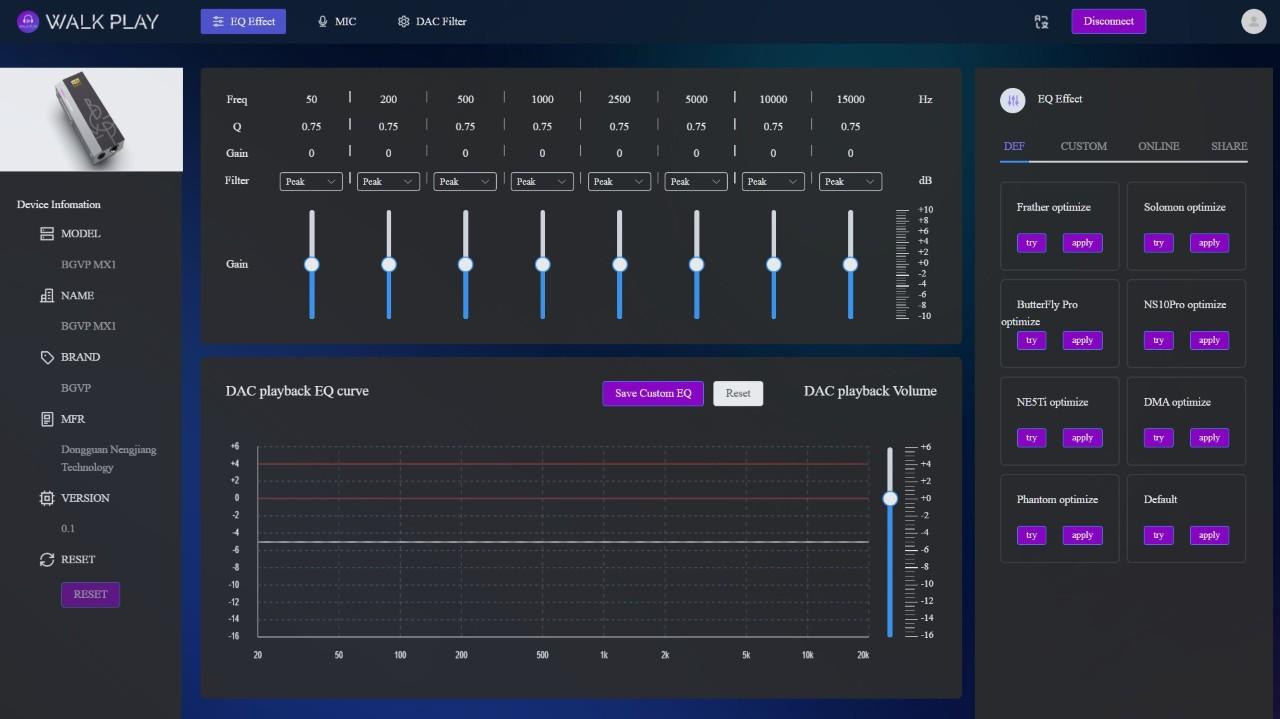
Task: Click the MODEL device icon
Action: [x=46, y=234]
